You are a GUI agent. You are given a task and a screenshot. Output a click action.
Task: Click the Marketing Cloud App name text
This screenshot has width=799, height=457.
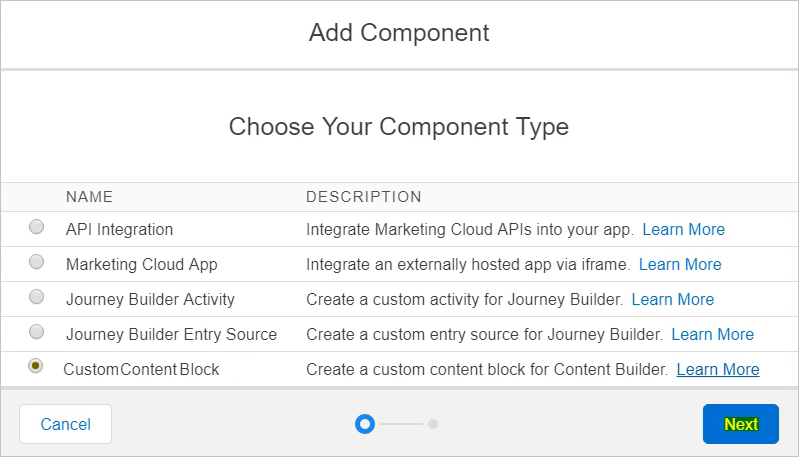point(142,264)
